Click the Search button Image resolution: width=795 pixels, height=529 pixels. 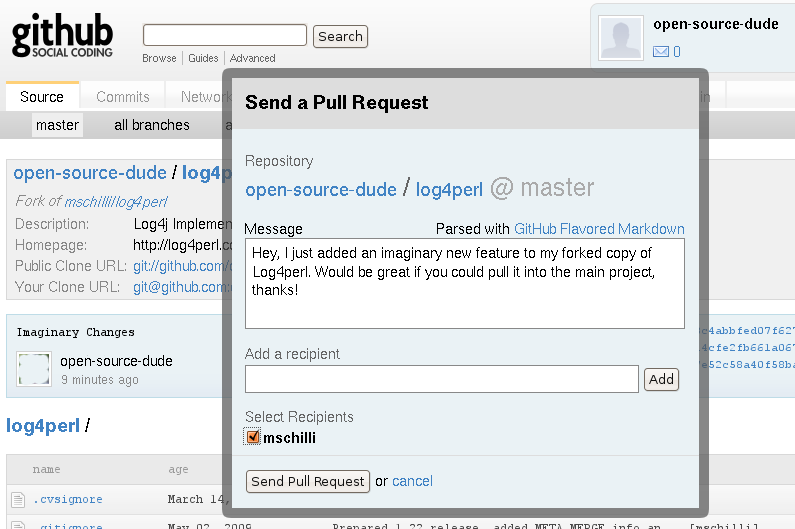[x=340, y=37]
